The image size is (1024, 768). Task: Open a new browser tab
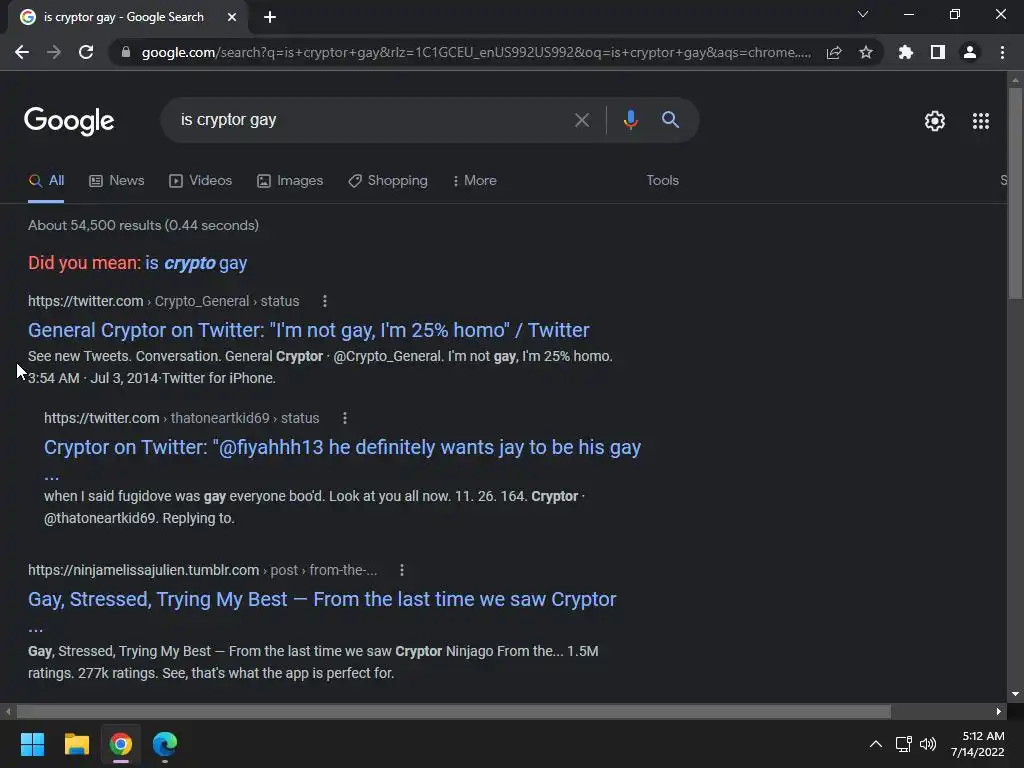(270, 17)
